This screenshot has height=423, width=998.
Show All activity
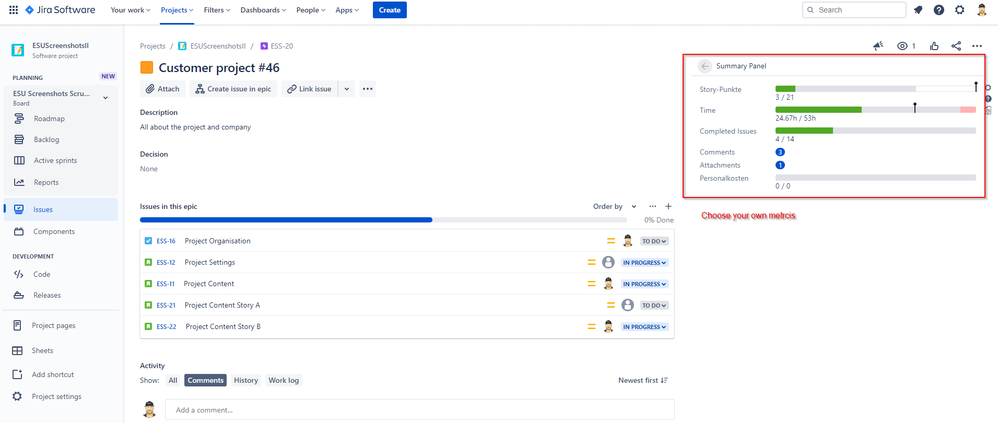172,380
